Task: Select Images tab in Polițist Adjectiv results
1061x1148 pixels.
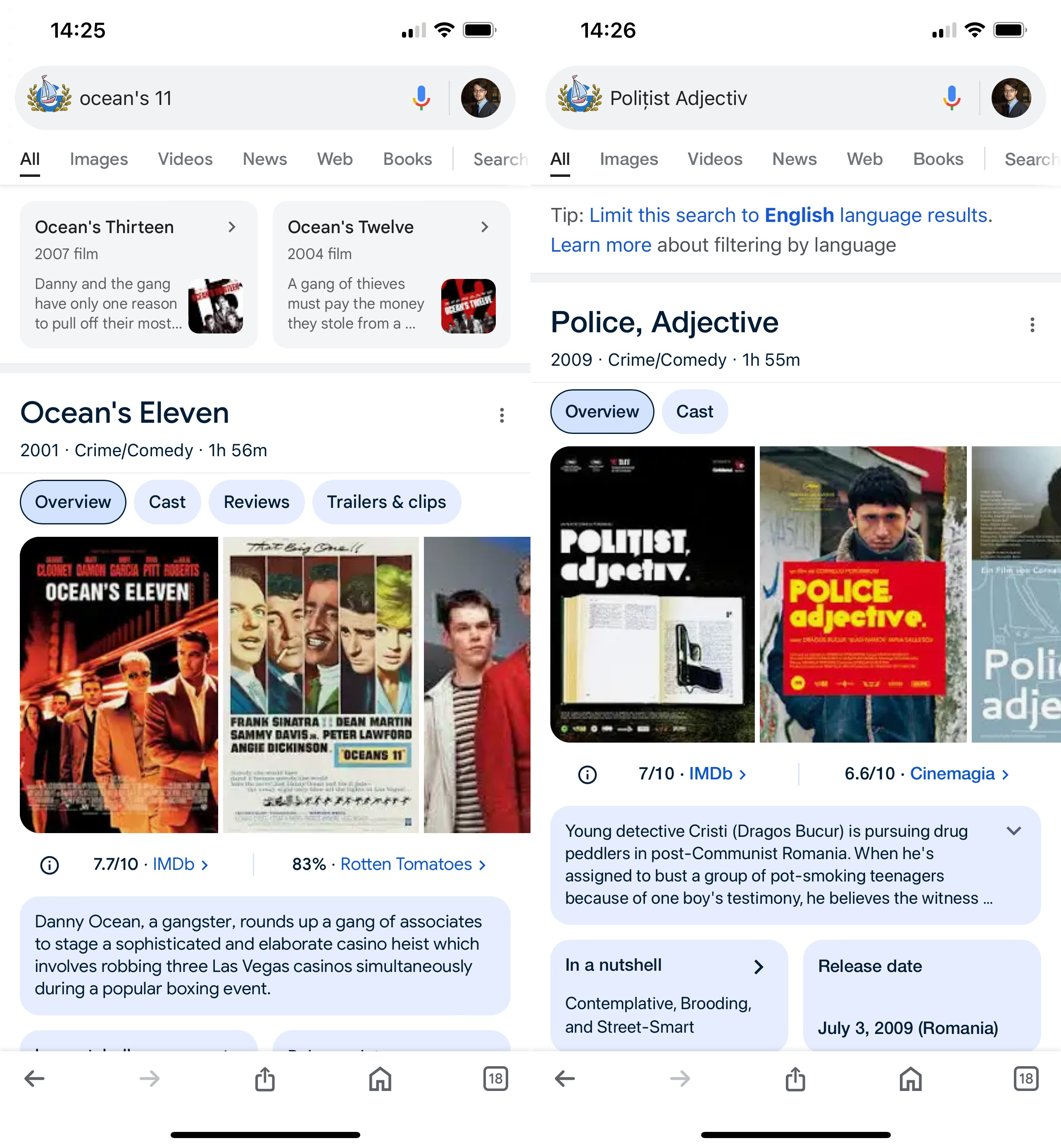Action: (629, 159)
